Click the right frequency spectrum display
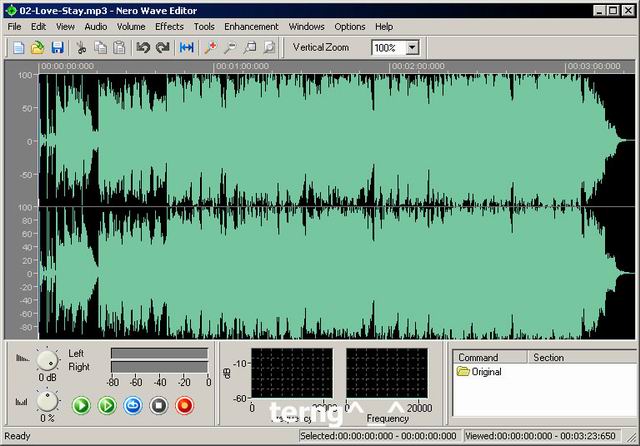Screen dimensions: 640x446 click(387, 373)
